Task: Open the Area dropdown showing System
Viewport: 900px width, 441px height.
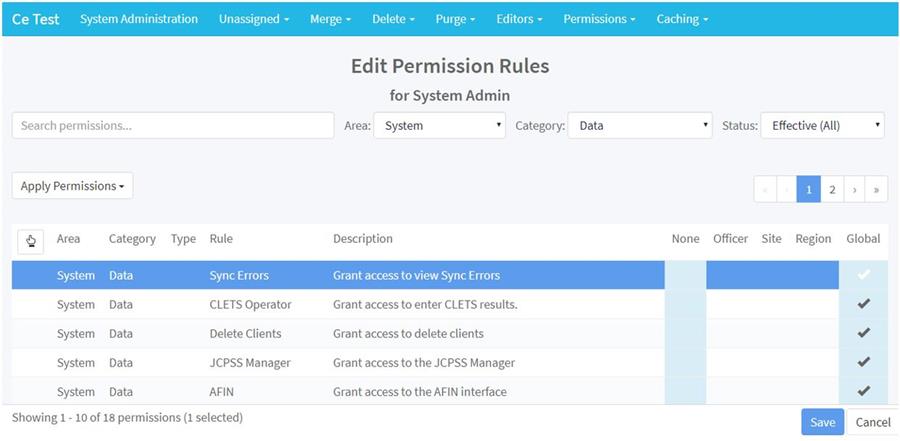Action: pyautogui.click(x=439, y=126)
